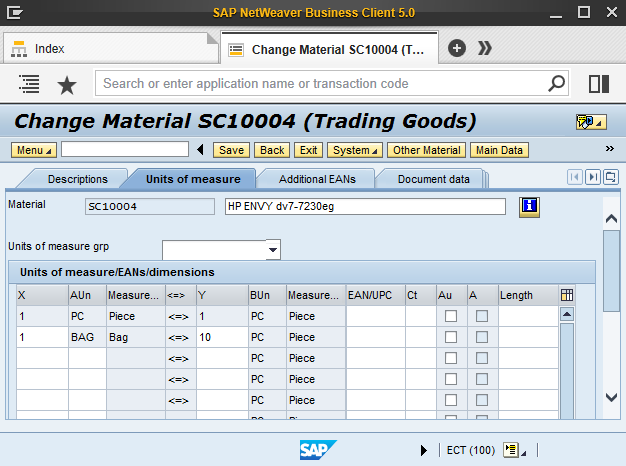
Task: Click the page scroll-down chevron
Action: [611, 397]
